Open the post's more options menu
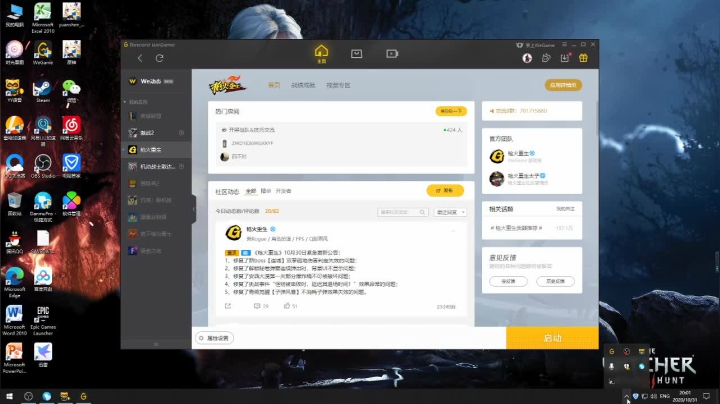720x404 pixels. tap(454, 230)
